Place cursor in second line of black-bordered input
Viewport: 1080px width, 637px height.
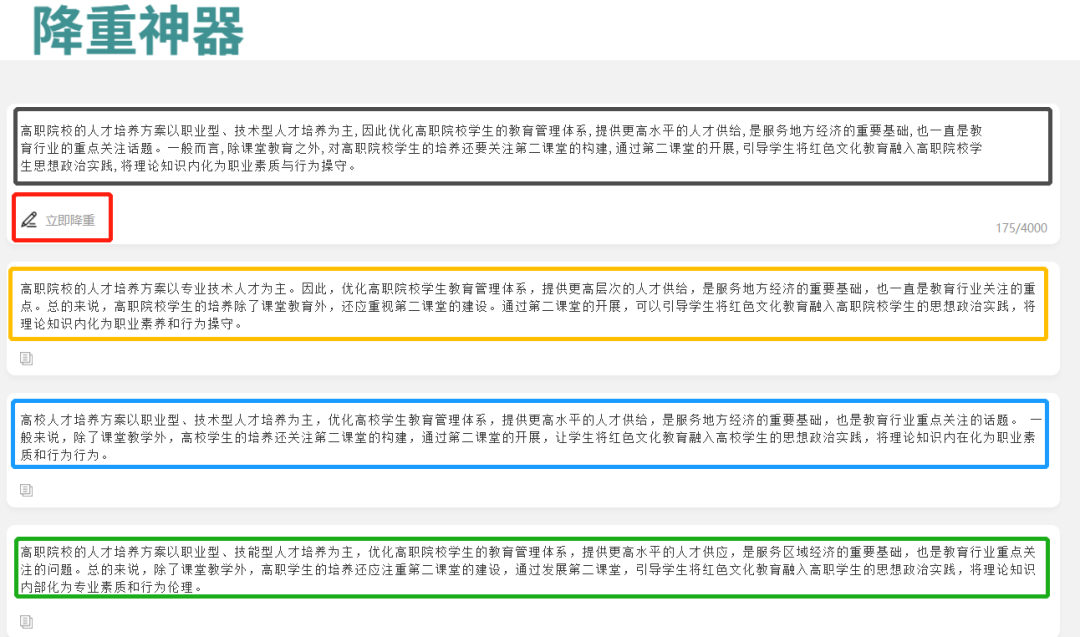[x=500, y=148]
